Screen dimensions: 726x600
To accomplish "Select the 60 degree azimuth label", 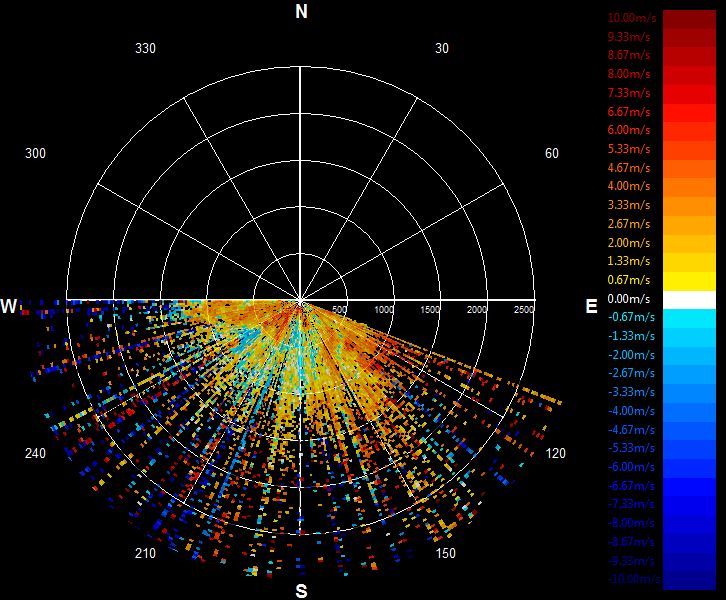I will click(x=551, y=153).
